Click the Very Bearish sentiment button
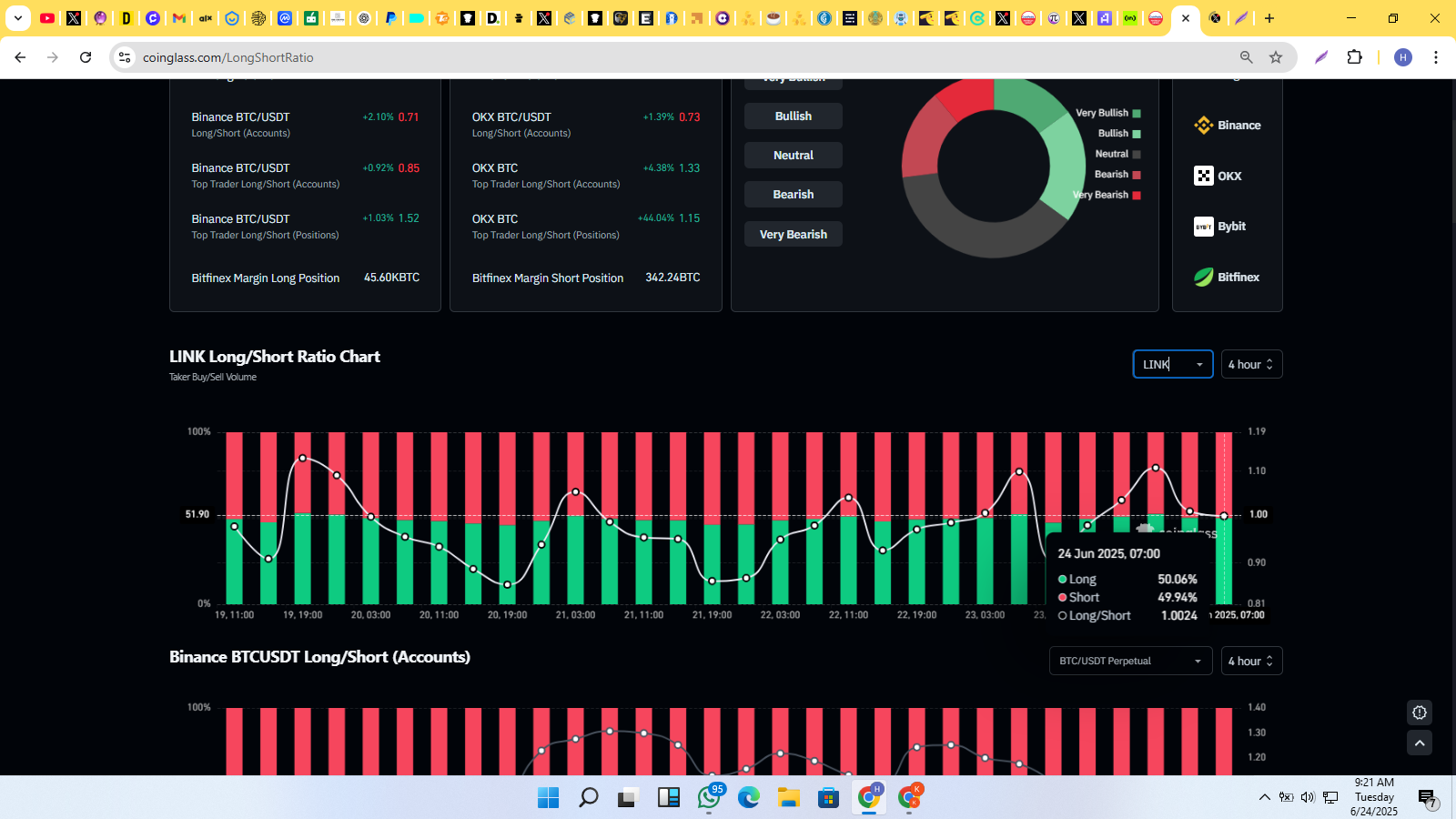 [x=794, y=234]
